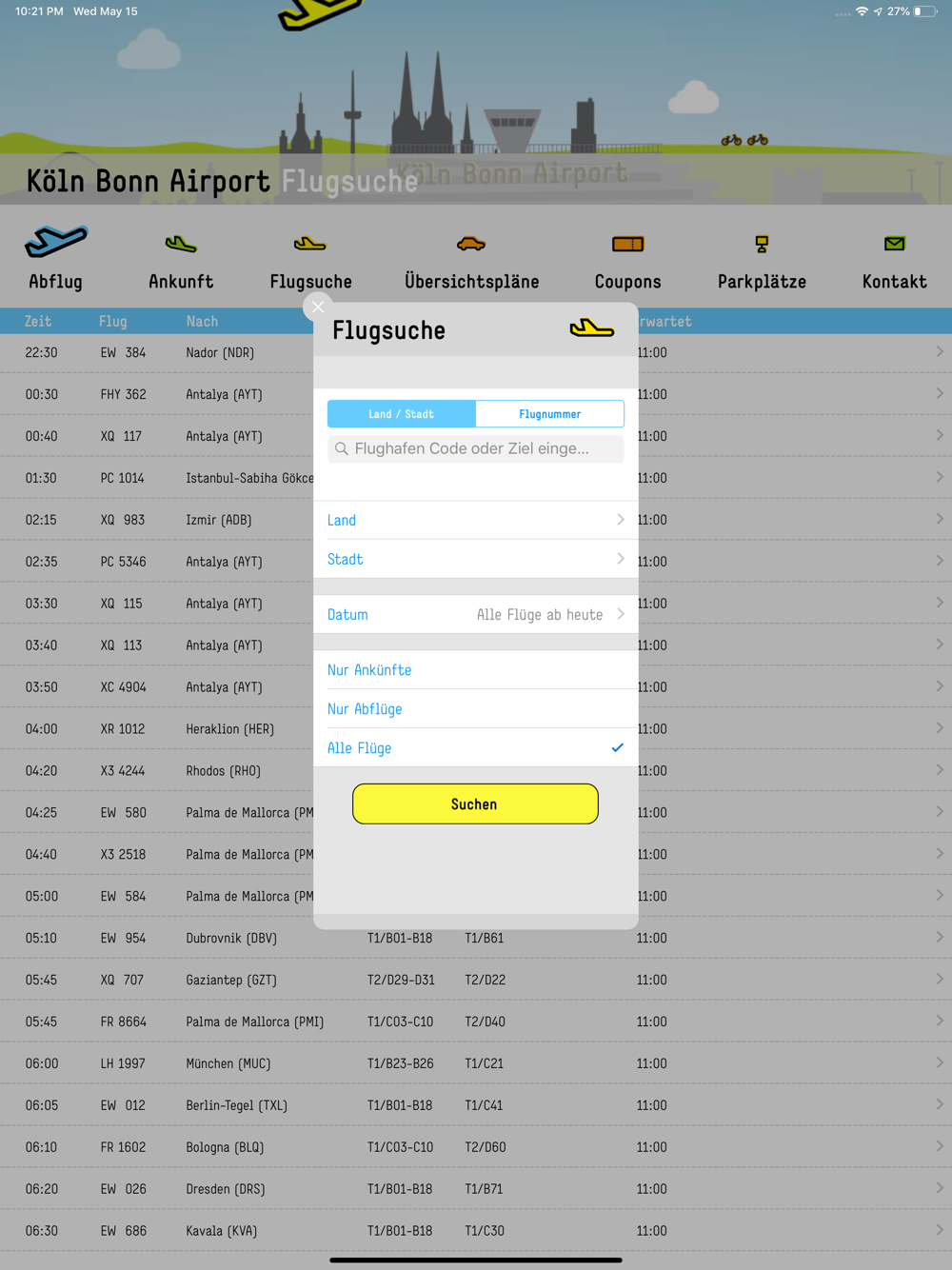The image size is (952, 1270).
Task: Click the magnifier icon in search field
Action: click(x=342, y=448)
